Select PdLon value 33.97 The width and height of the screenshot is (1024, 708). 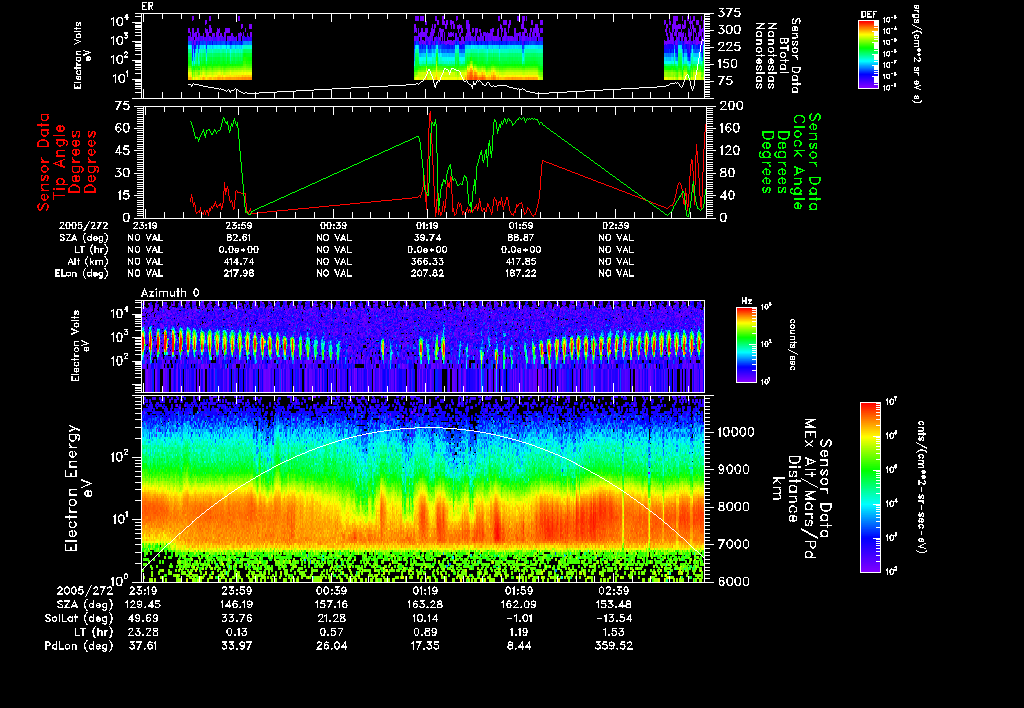[236, 646]
